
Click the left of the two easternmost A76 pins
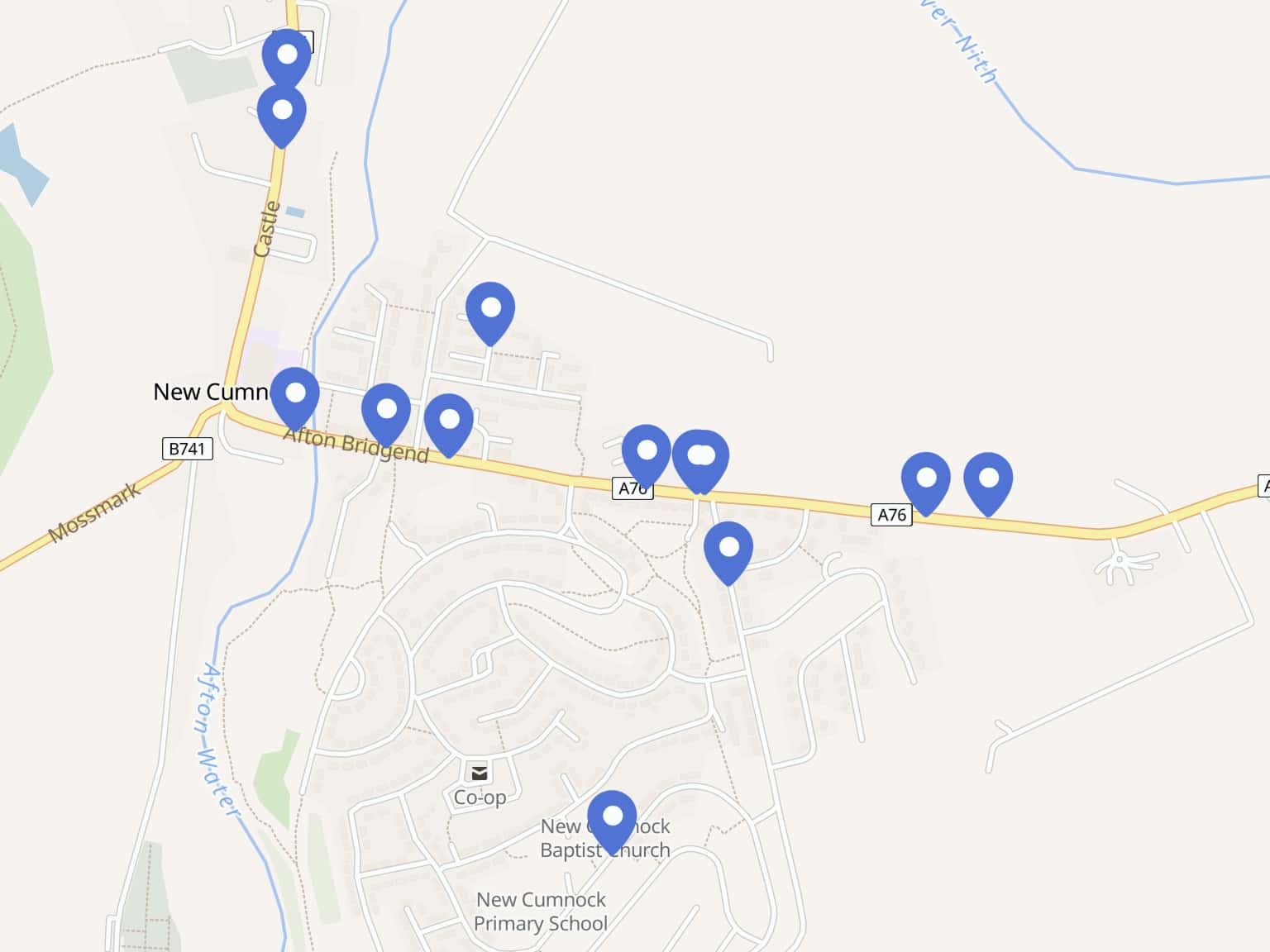(926, 481)
